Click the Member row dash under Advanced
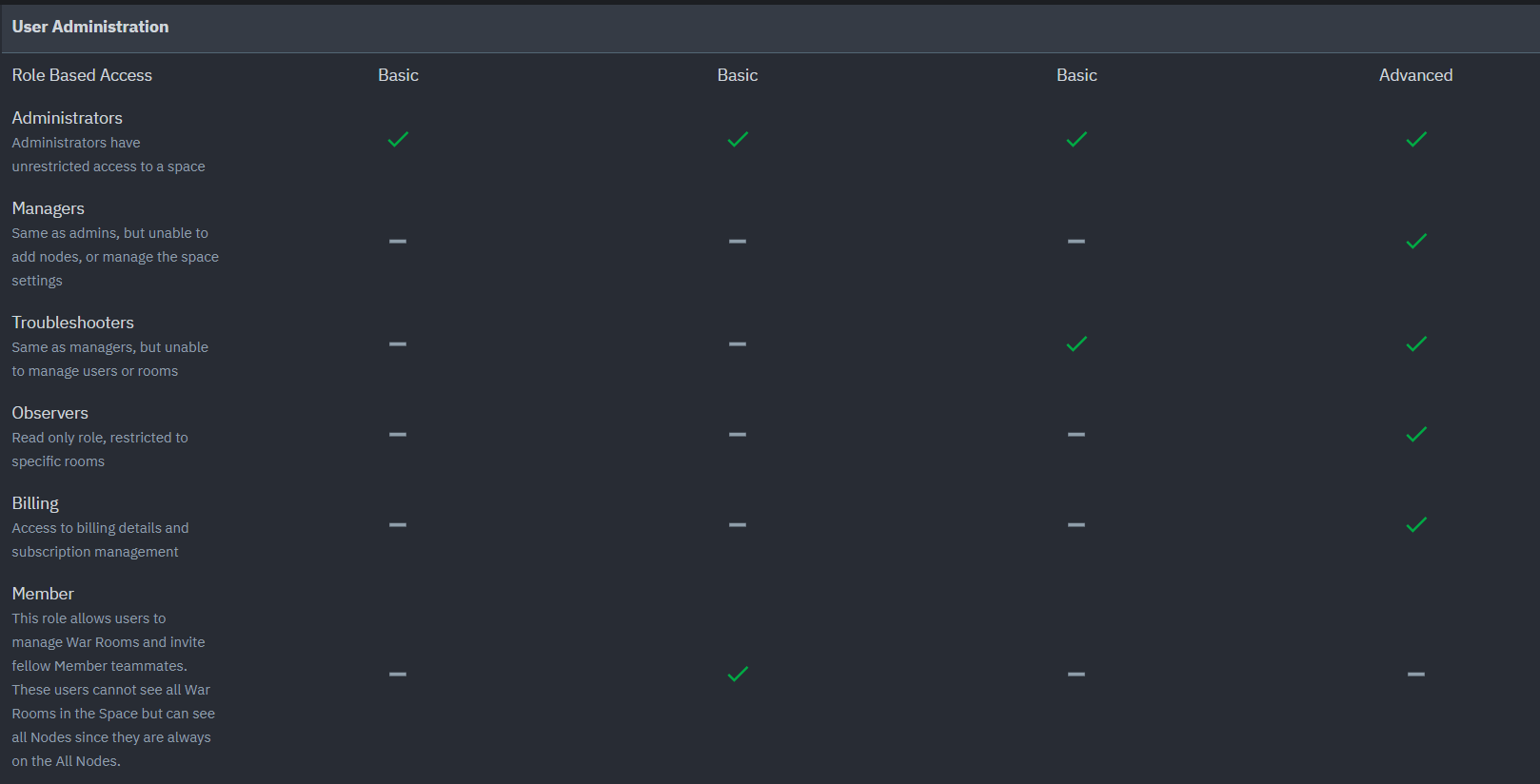The height and width of the screenshot is (784, 1540). (1416, 674)
